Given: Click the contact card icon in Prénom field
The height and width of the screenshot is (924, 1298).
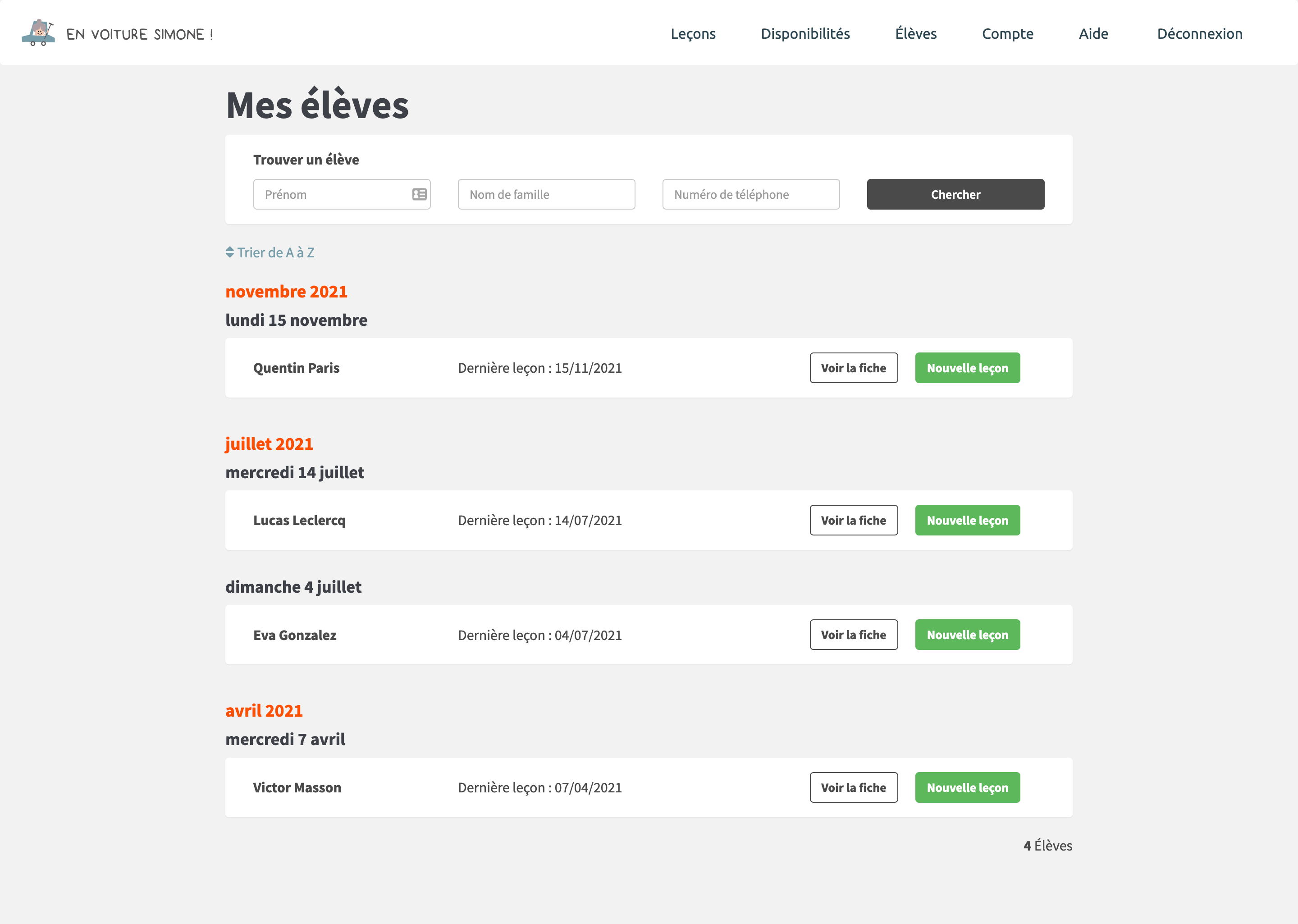Looking at the screenshot, I should pyautogui.click(x=419, y=195).
